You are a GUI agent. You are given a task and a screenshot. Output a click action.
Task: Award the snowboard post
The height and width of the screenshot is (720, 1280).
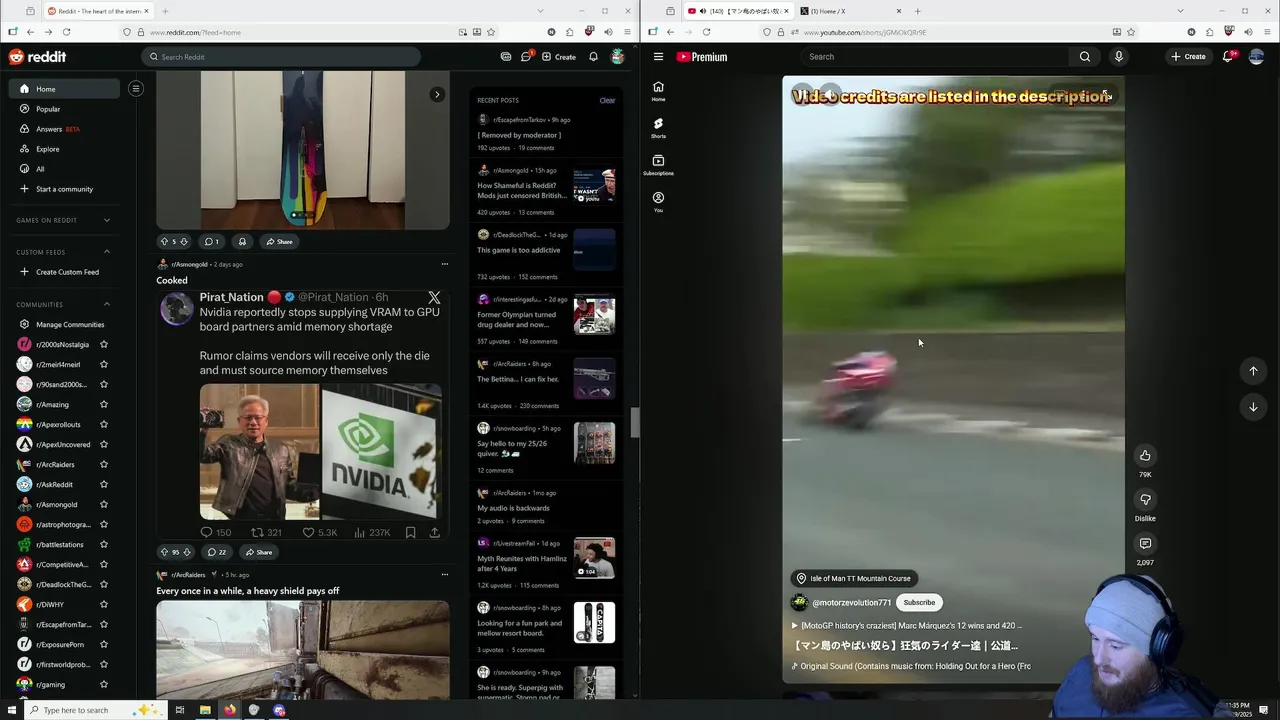pyautogui.click(x=242, y=242)
